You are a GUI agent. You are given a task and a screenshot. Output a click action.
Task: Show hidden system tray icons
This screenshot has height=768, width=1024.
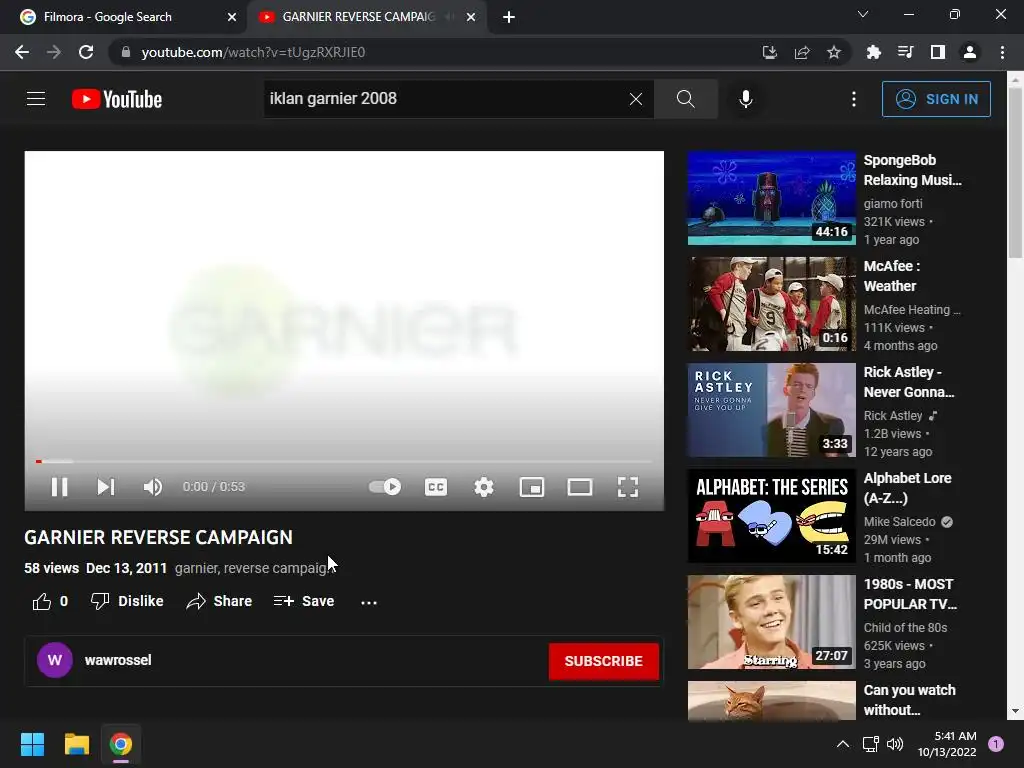[843, 744]
